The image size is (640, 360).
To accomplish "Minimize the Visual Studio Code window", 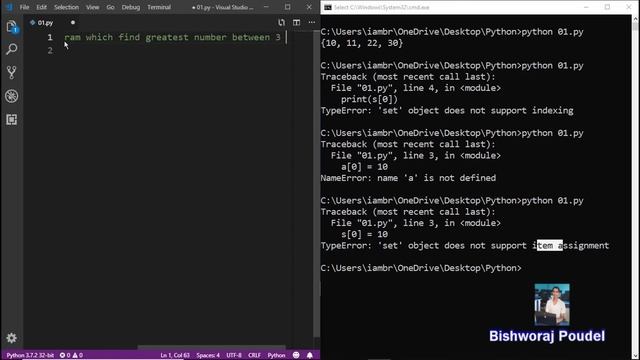I will [x=266, y=7].
